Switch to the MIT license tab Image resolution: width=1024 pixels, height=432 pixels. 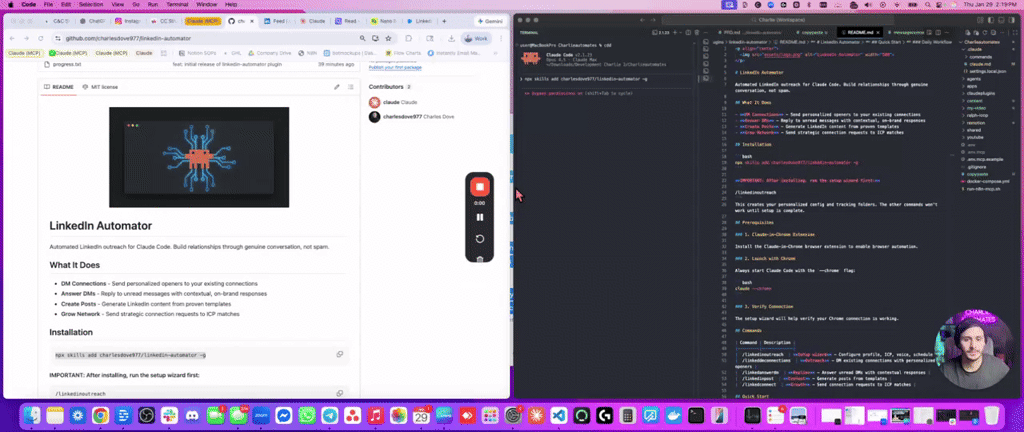100,87
